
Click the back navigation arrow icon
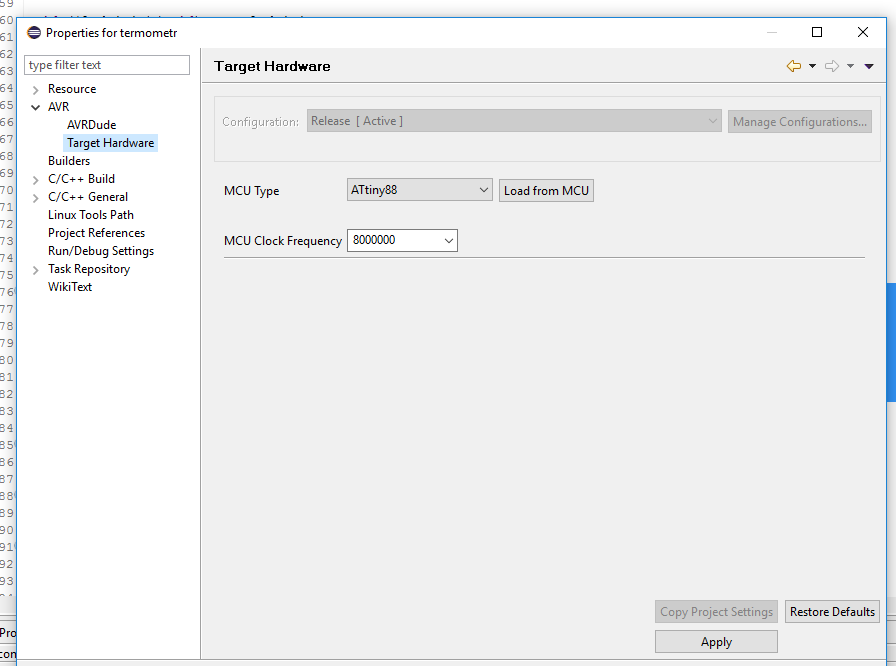coord(794,66)
